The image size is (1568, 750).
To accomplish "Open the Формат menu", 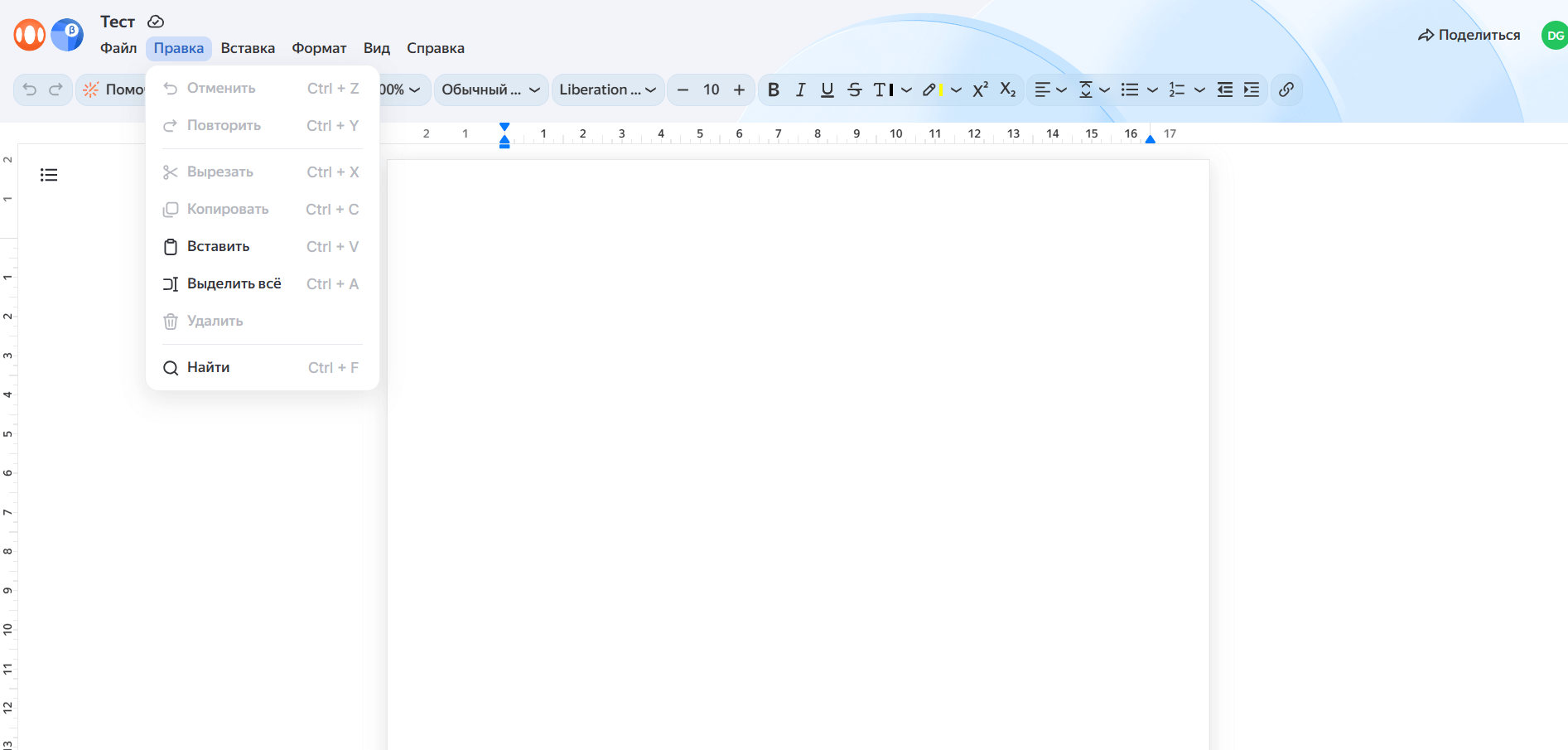I will pos(319,48).
